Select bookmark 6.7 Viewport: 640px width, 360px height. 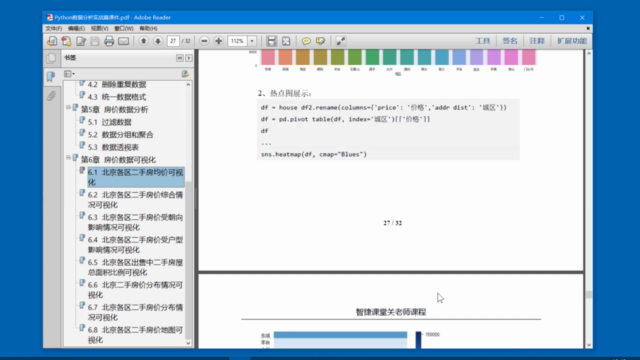click(136, 312)
